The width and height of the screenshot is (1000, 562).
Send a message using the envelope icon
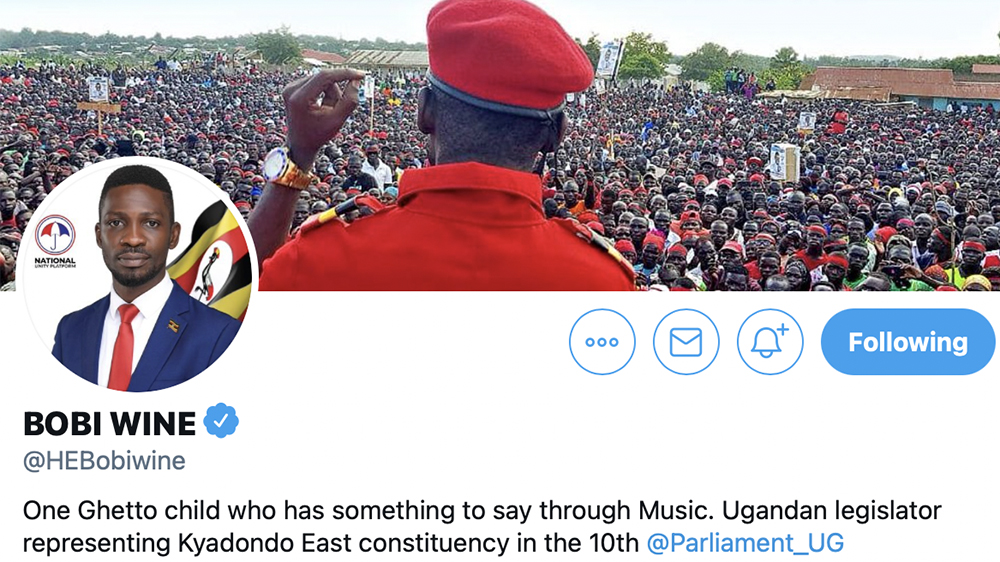pyautogui.click(x=686, y=342)
